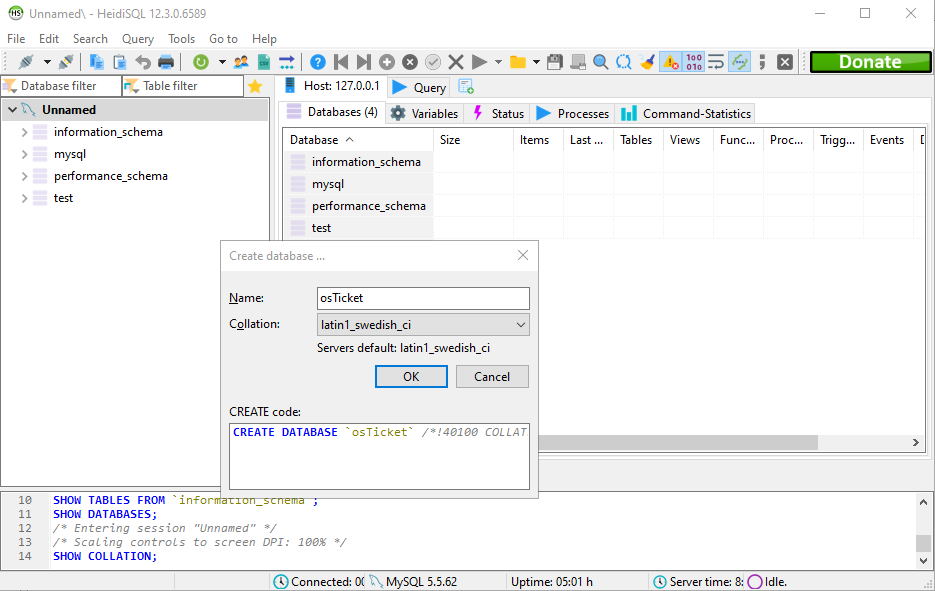935x591 pixels.
Task: Toggle binary data as text display
Action: [692, 61]
